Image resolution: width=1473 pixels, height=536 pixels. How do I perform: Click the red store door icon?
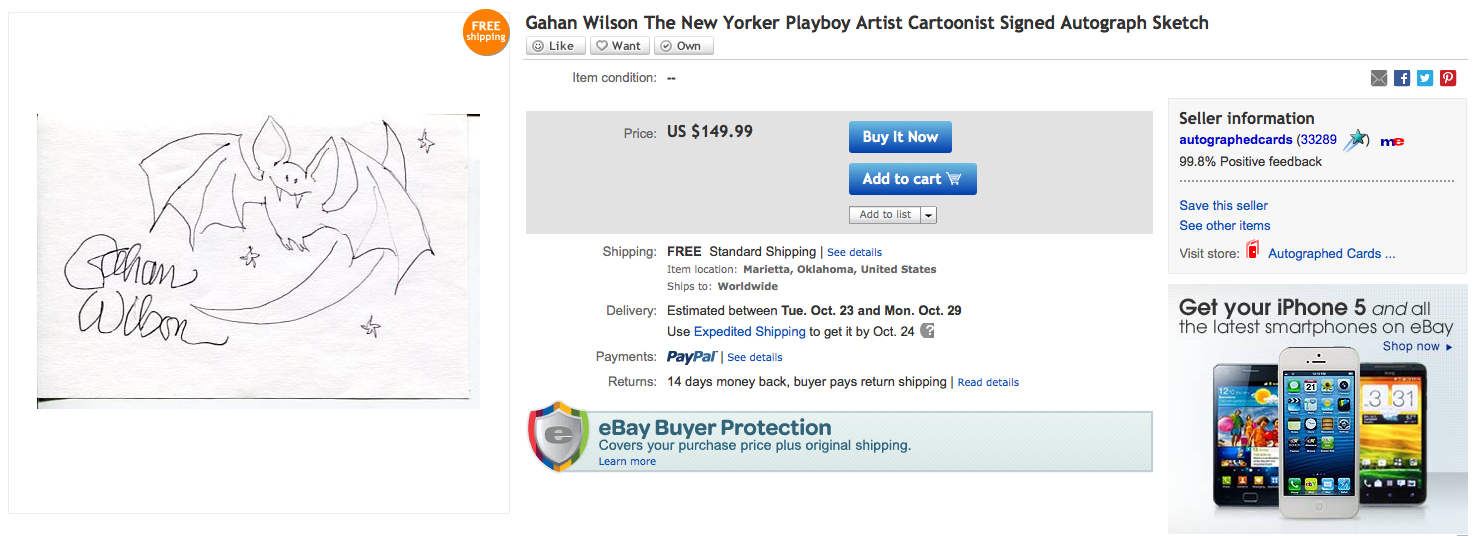[x=1252, y=251]
